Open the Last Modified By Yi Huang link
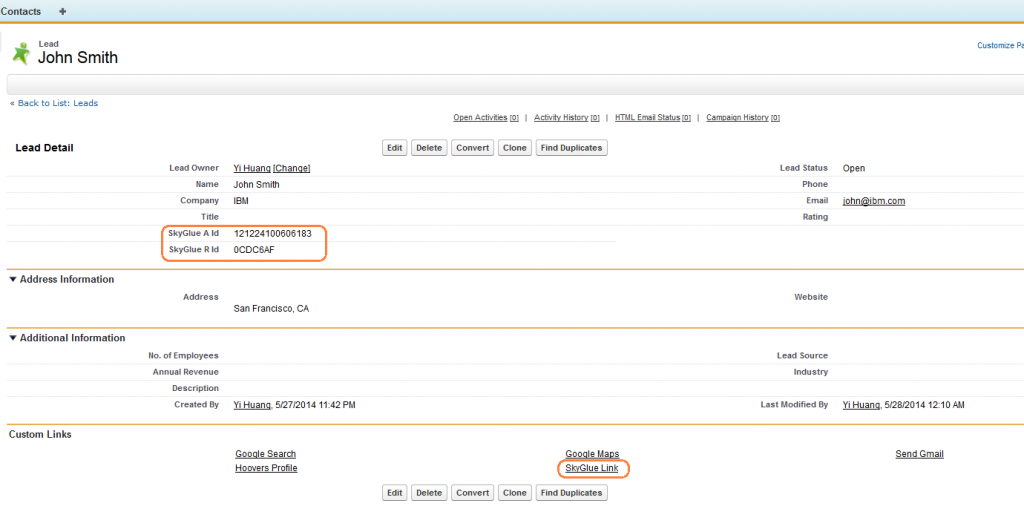This screenshot has width=1024, height=506. 861,405
